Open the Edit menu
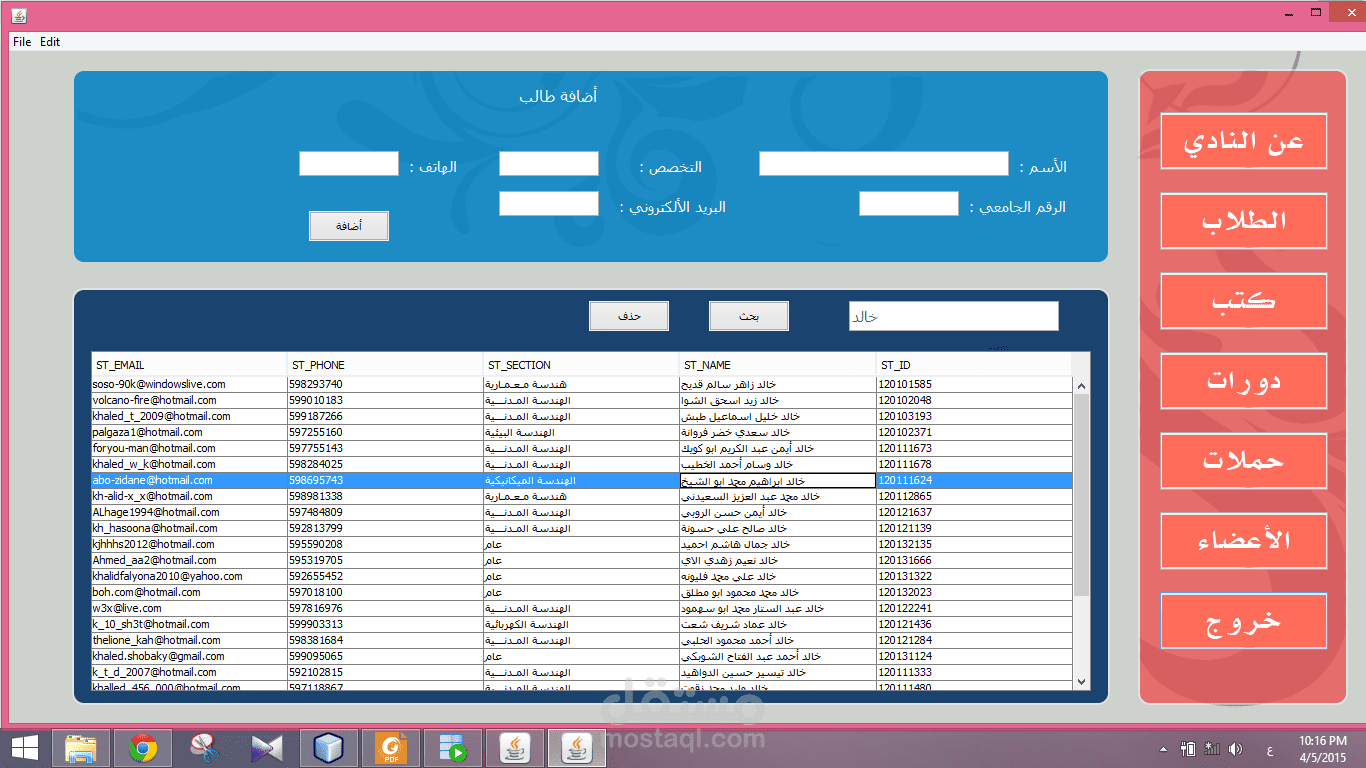 click(x=50, y=42)
